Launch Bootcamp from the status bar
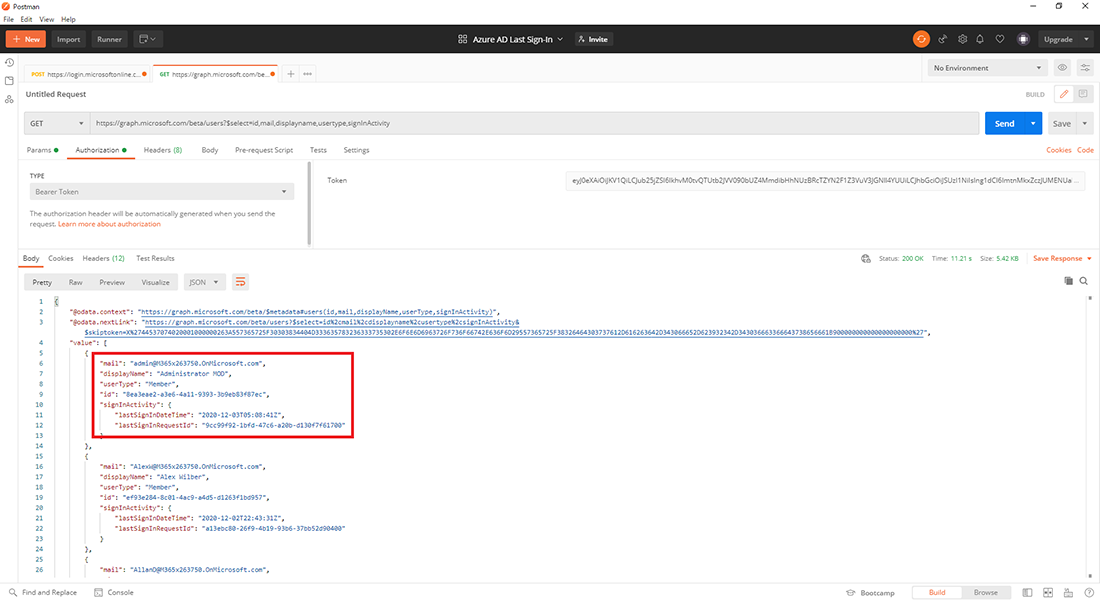 click(871, 593)
